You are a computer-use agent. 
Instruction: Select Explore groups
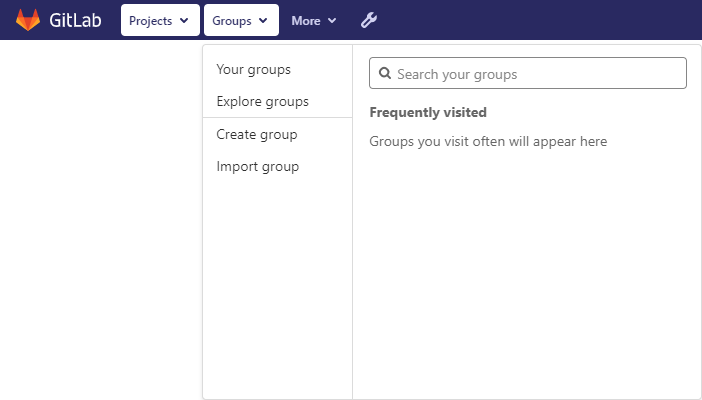click(262, 102)
